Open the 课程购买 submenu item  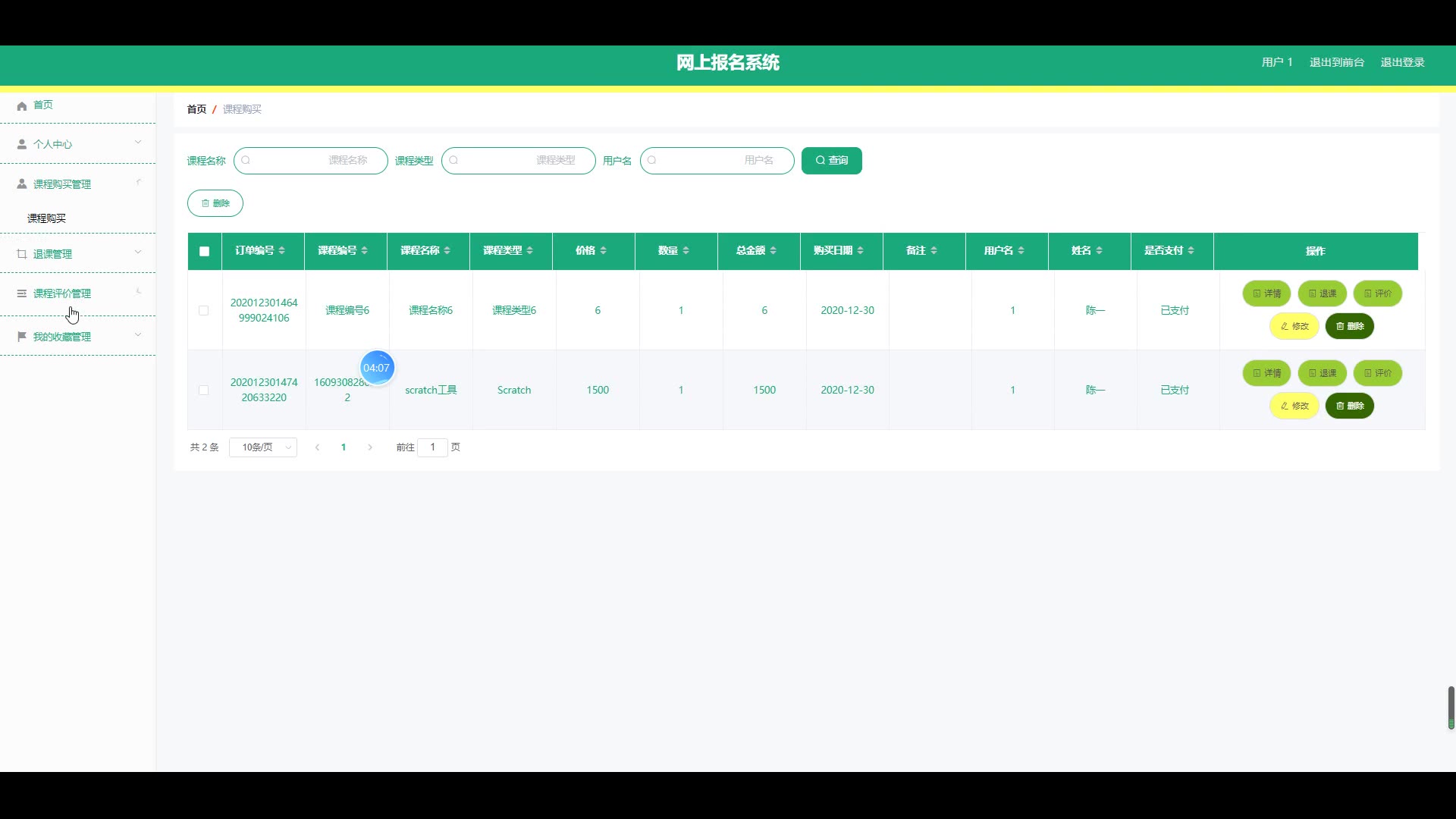point(47,218)
